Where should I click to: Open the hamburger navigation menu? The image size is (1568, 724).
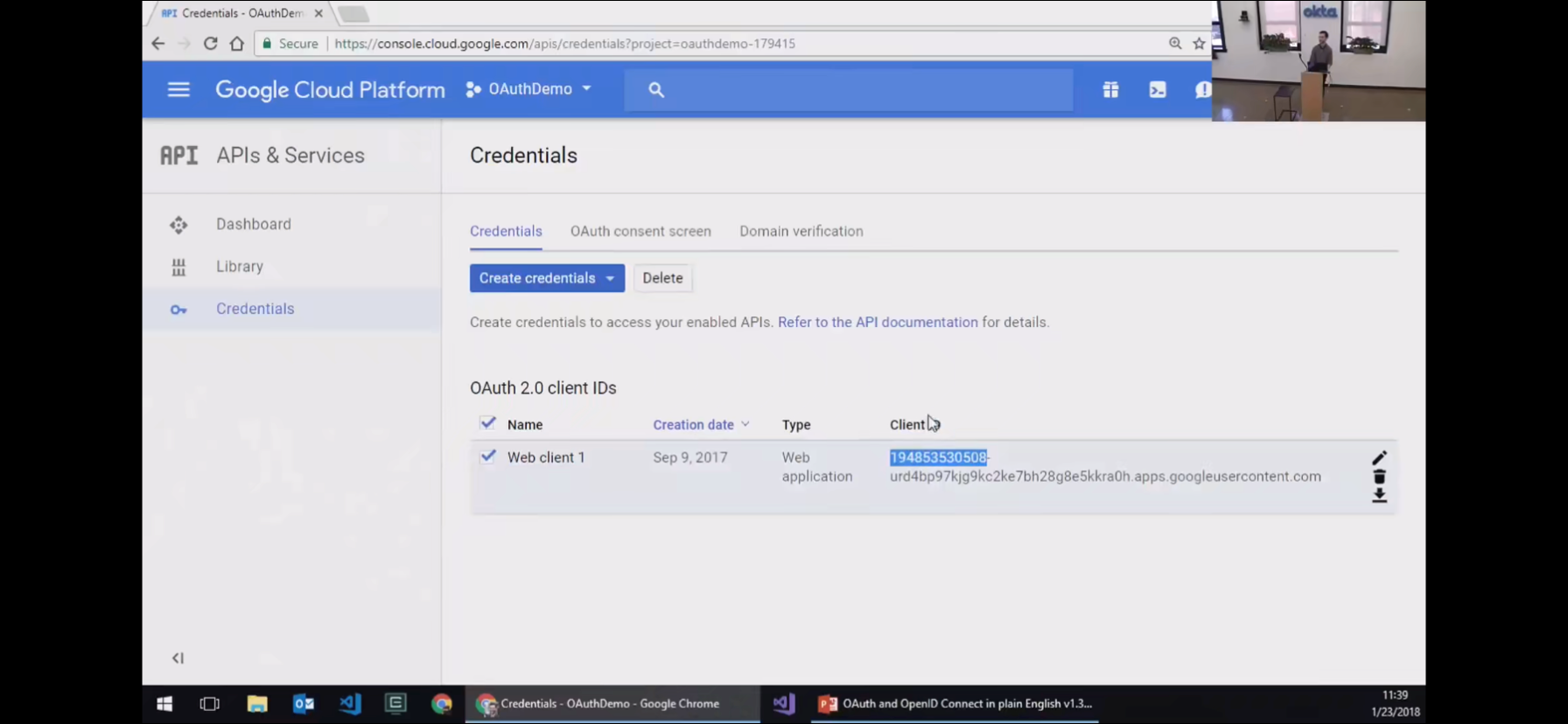178,89
